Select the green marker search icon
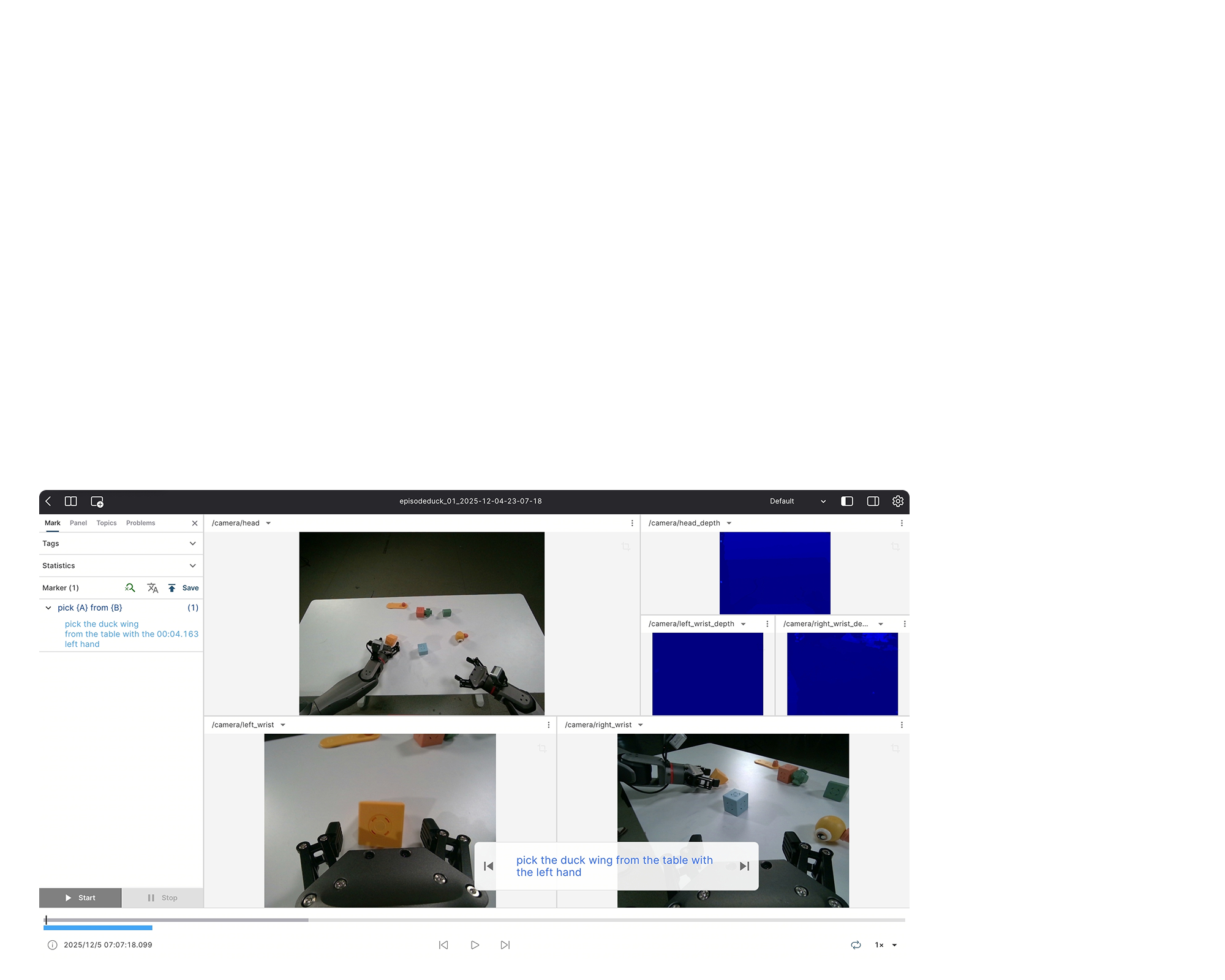Image resolution: width=1225 pixels, height=980 pixels. point(130,588)
